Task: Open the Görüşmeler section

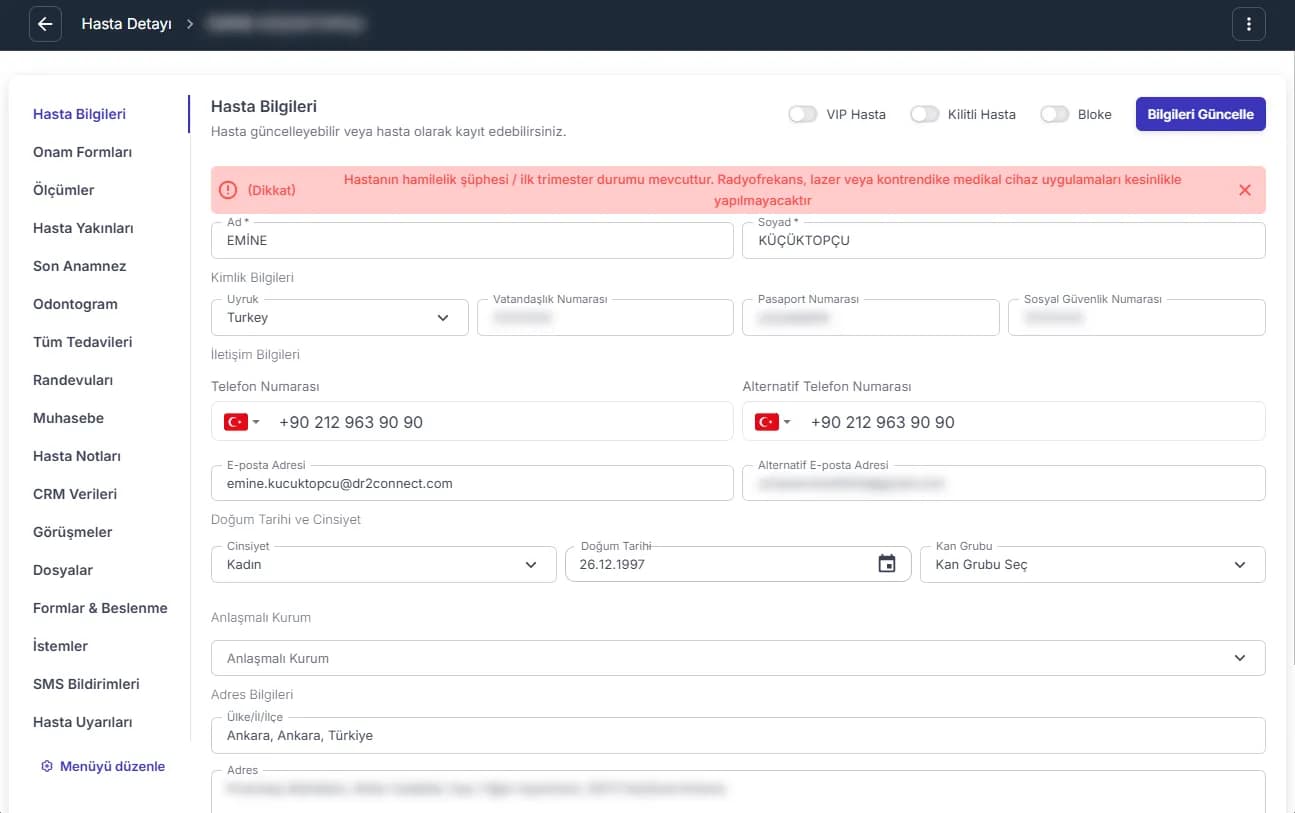Action: coord(72,532)
